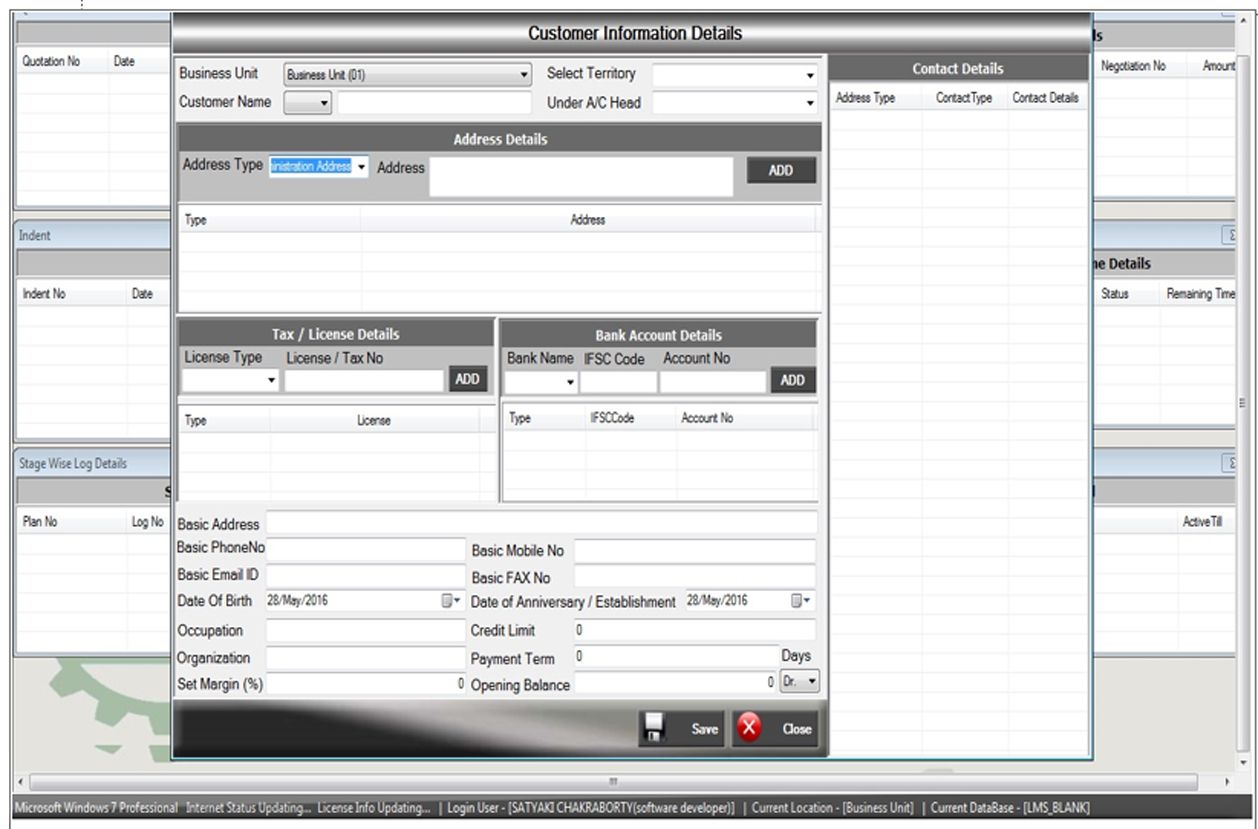Viewport: 1258px width, 829px height.
Task: Click the Account No input field
Action: (x=713, y=382)
